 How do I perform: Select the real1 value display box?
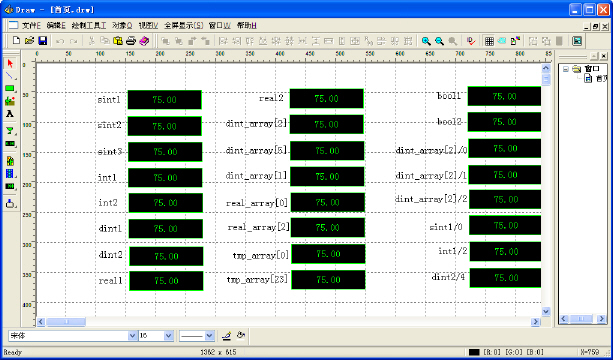pyautogui.click(x=166, y=281)
